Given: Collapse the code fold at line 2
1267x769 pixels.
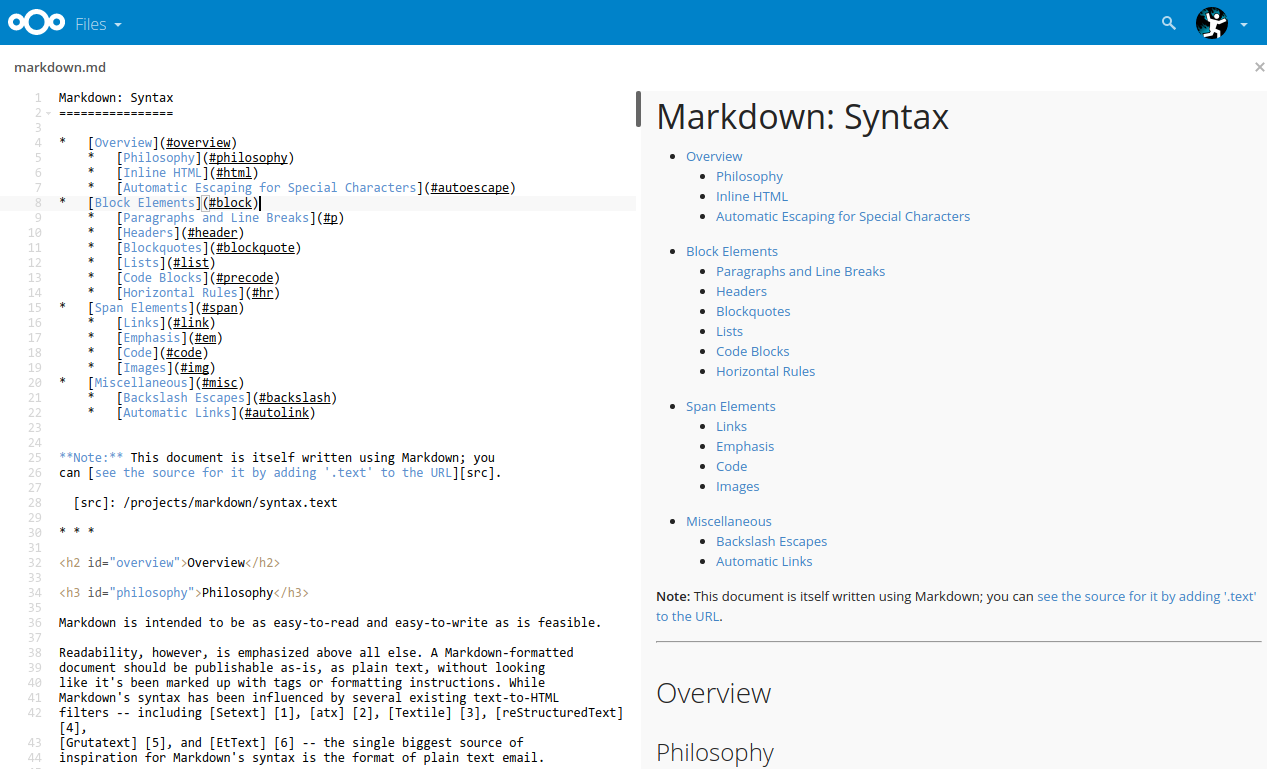Looking at the screenshot, I should tap(48, 112).
